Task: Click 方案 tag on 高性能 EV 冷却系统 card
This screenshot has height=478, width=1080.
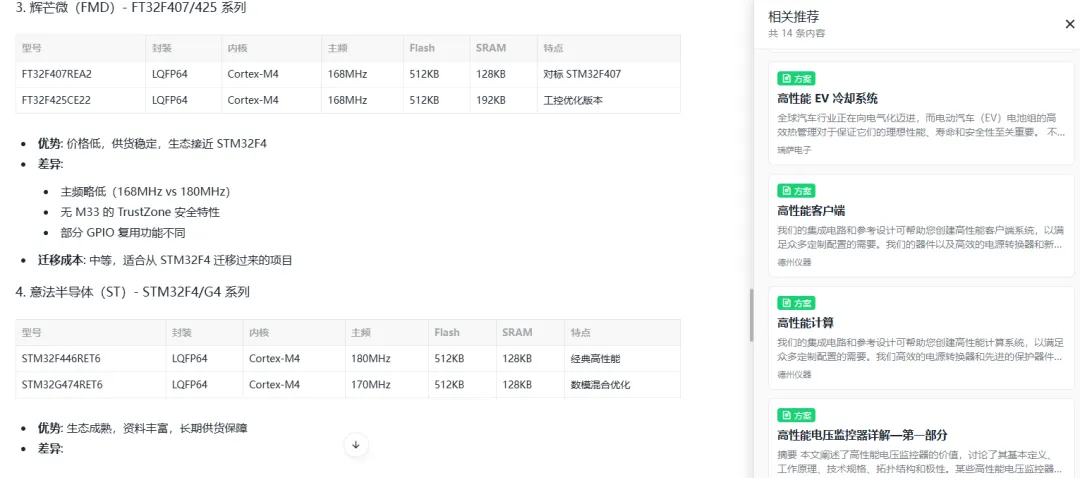Action: [x=796, y=78]
